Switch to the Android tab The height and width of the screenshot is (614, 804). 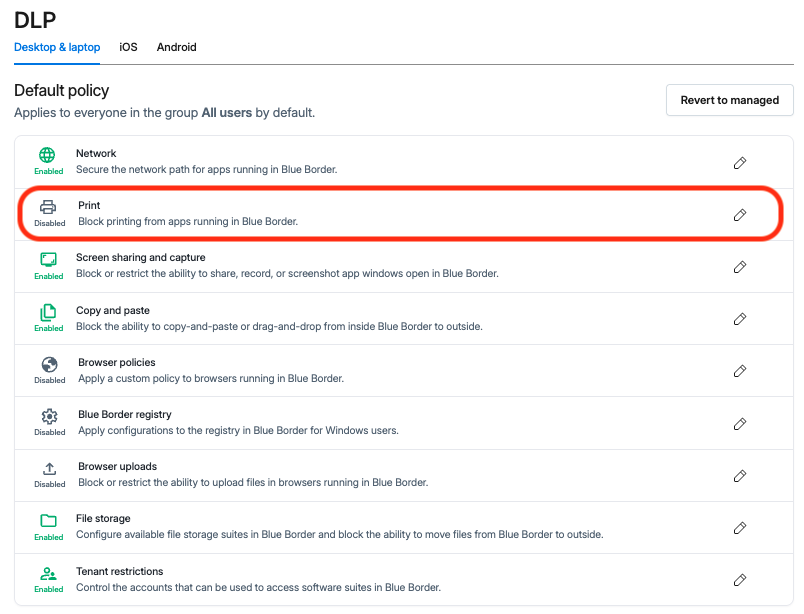tap(176, 47)
